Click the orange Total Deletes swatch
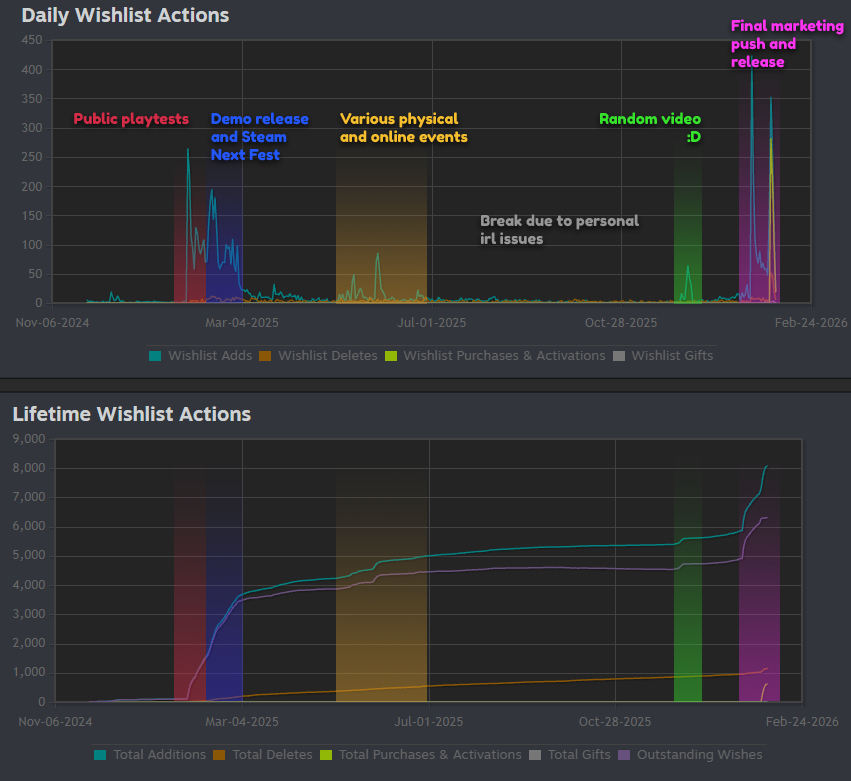 (219, 754)
